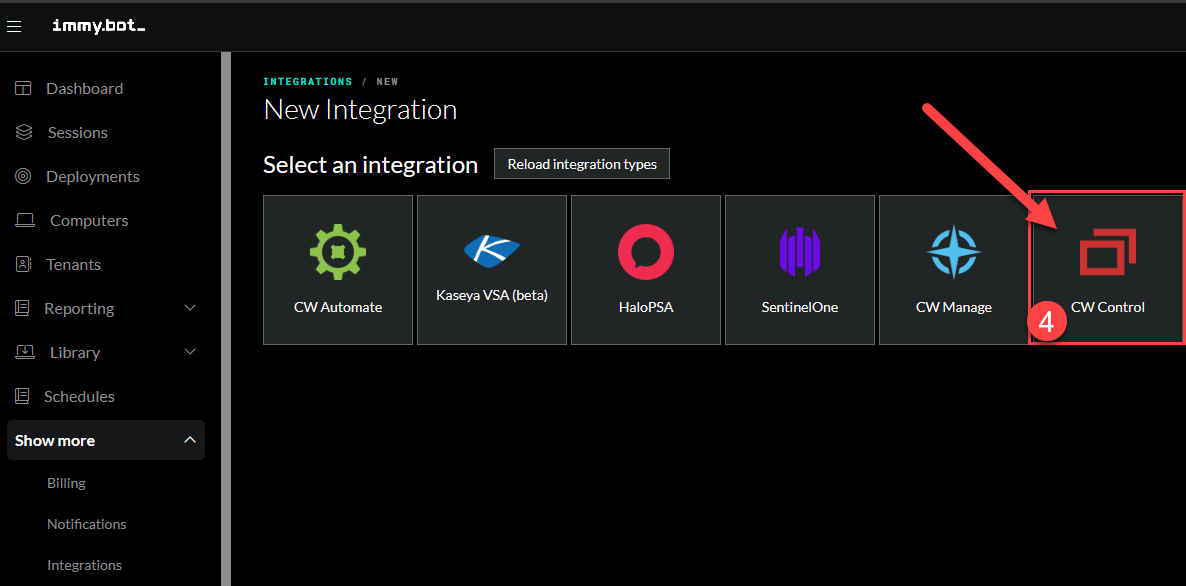Choose the CW Control integration tile
This screenshot has height=586, width=1186.
coord(1107,270)
